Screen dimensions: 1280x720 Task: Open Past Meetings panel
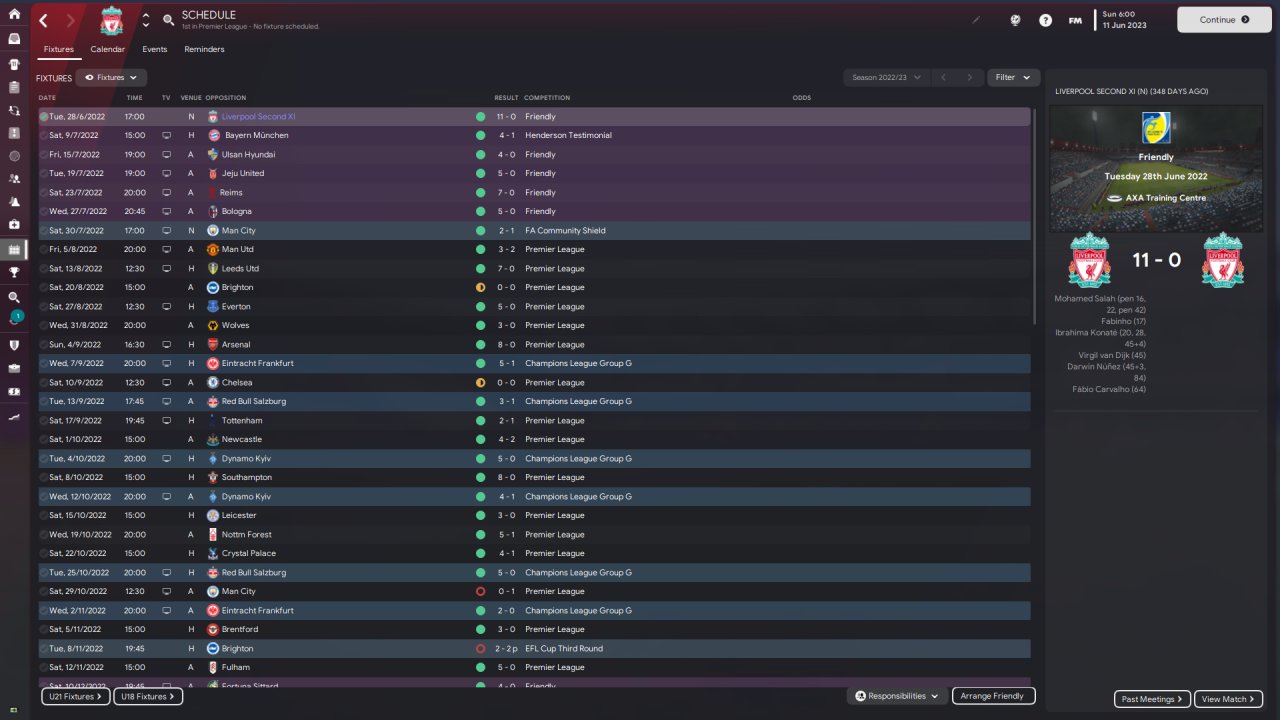pos(1152,699)
